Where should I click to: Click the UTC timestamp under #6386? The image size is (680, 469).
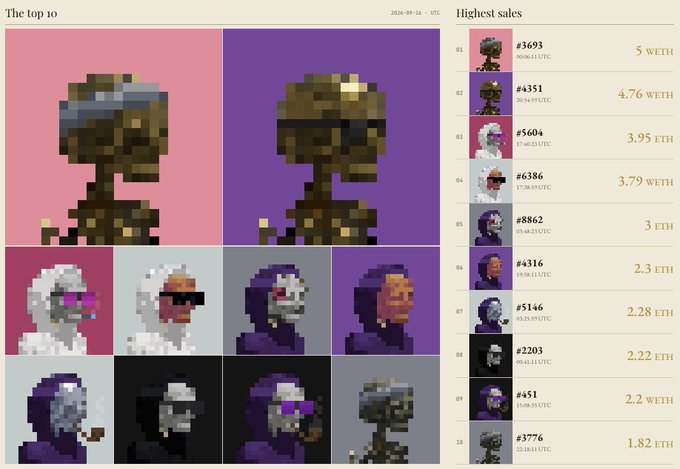coord(533,187)
